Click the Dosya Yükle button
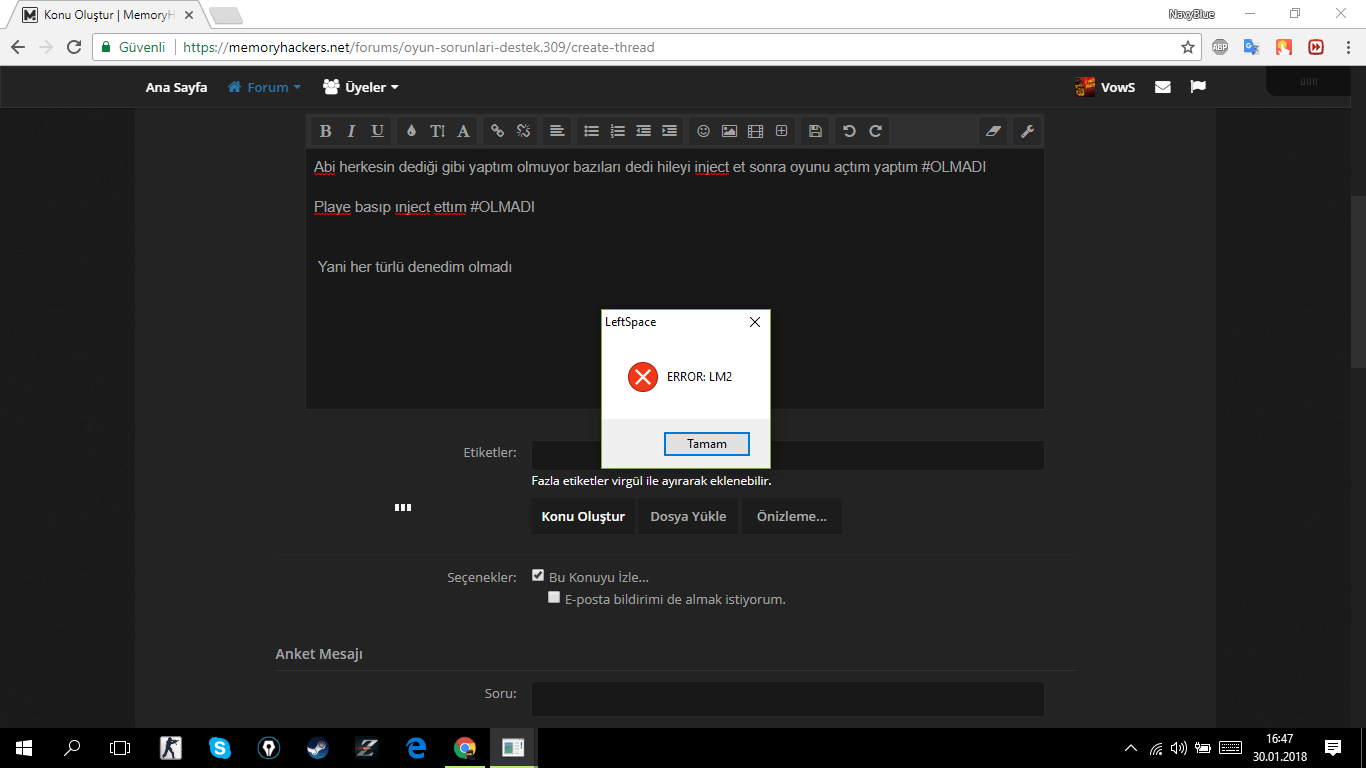This screenshot has height=768, width=1366. point(688,516)
